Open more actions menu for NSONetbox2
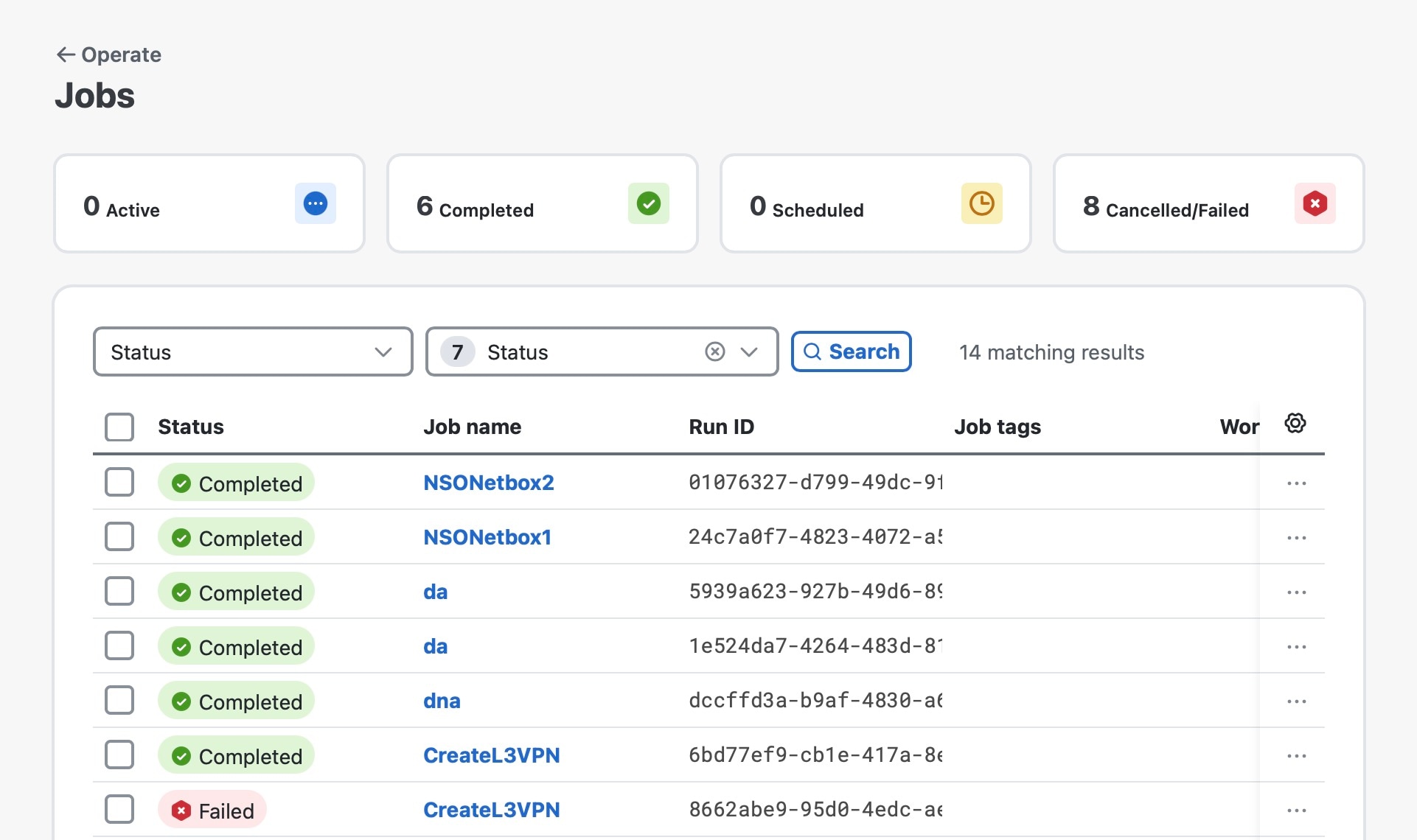Screen dimensions: 1417x840 (x=1297, y=483)
